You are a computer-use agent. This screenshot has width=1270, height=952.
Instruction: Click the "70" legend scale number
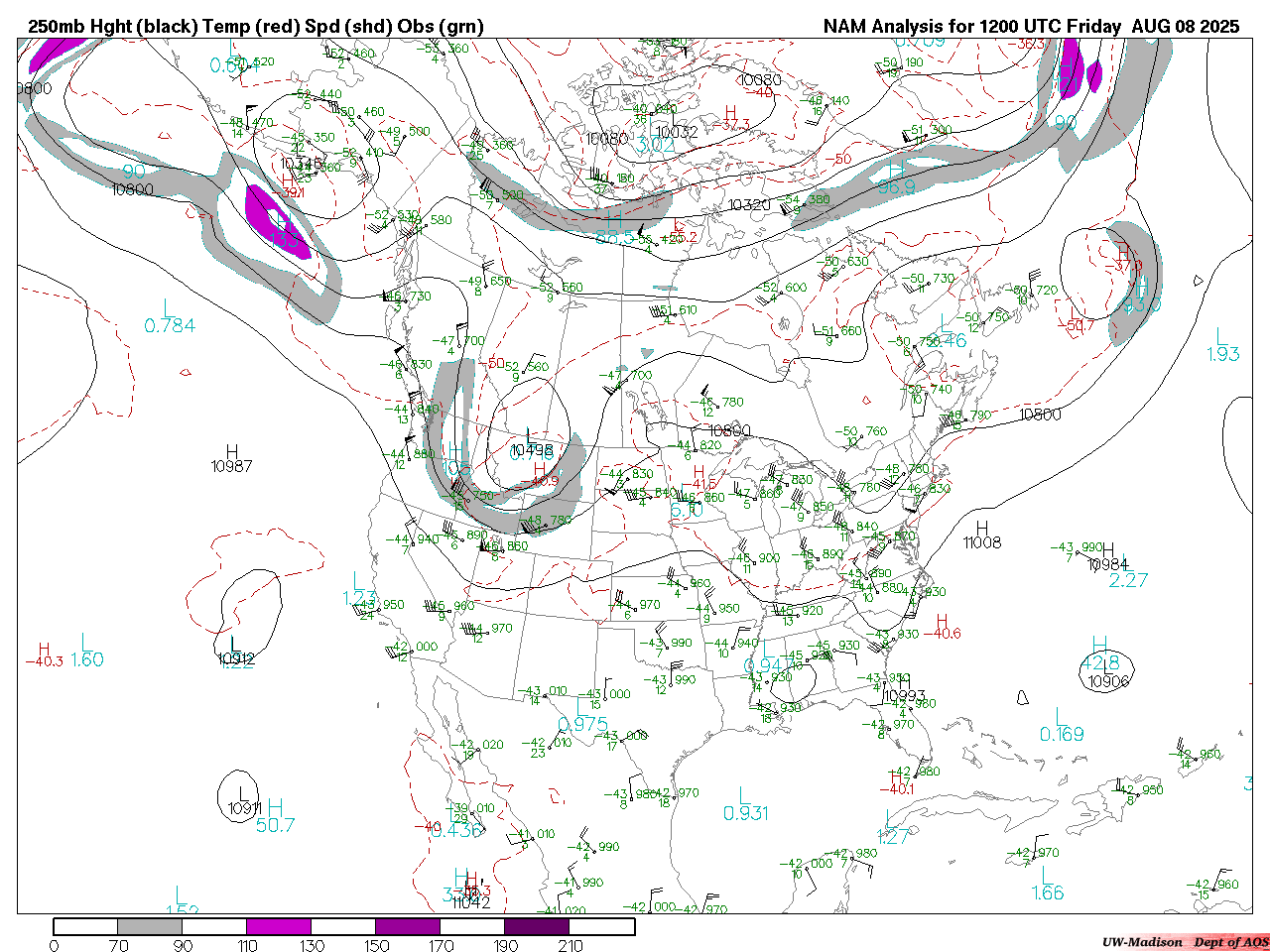click(118, 945)
